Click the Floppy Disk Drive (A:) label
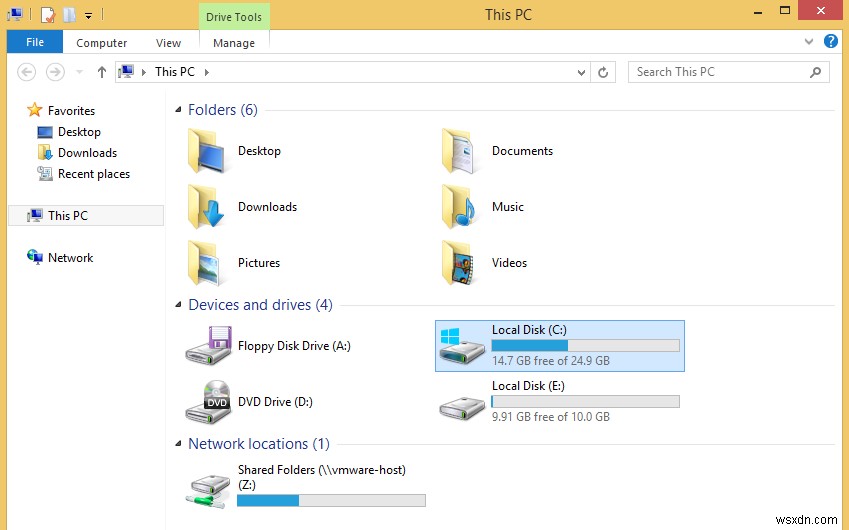Image resolution: width=849 pixels, height=530 pixels. (294, 346)
